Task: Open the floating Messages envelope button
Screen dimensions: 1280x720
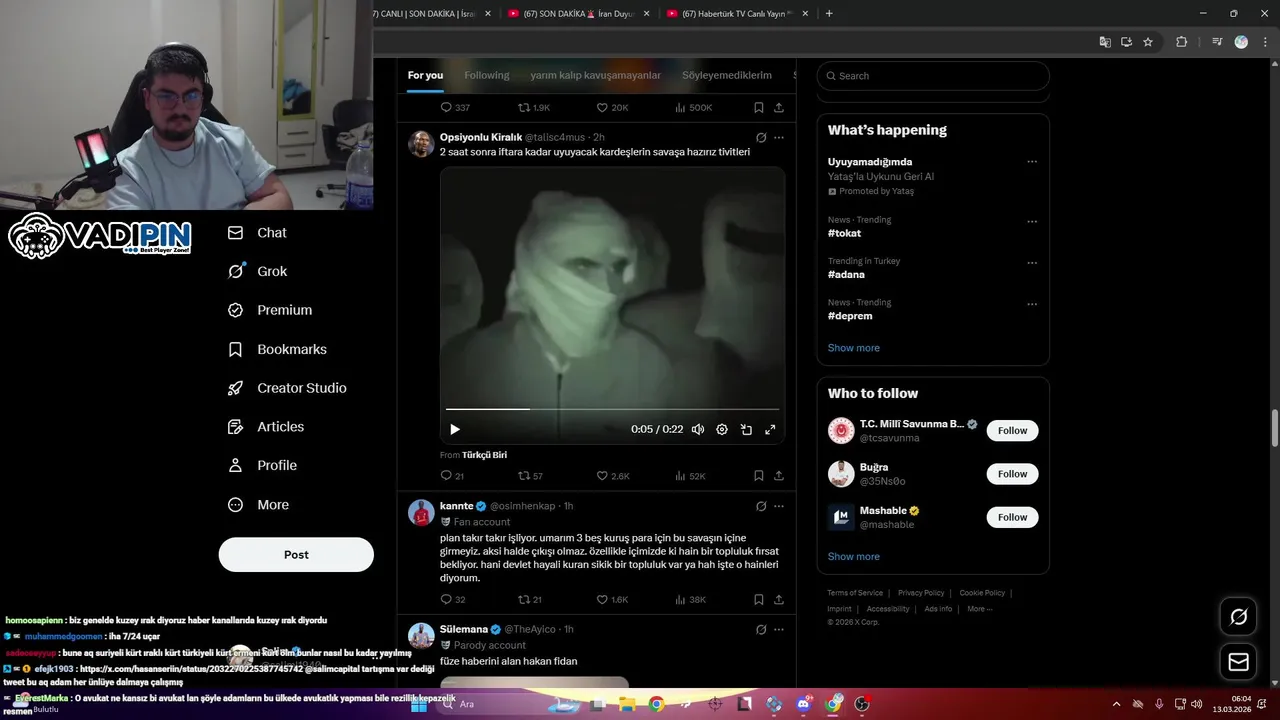Action: click(1238, 662)
